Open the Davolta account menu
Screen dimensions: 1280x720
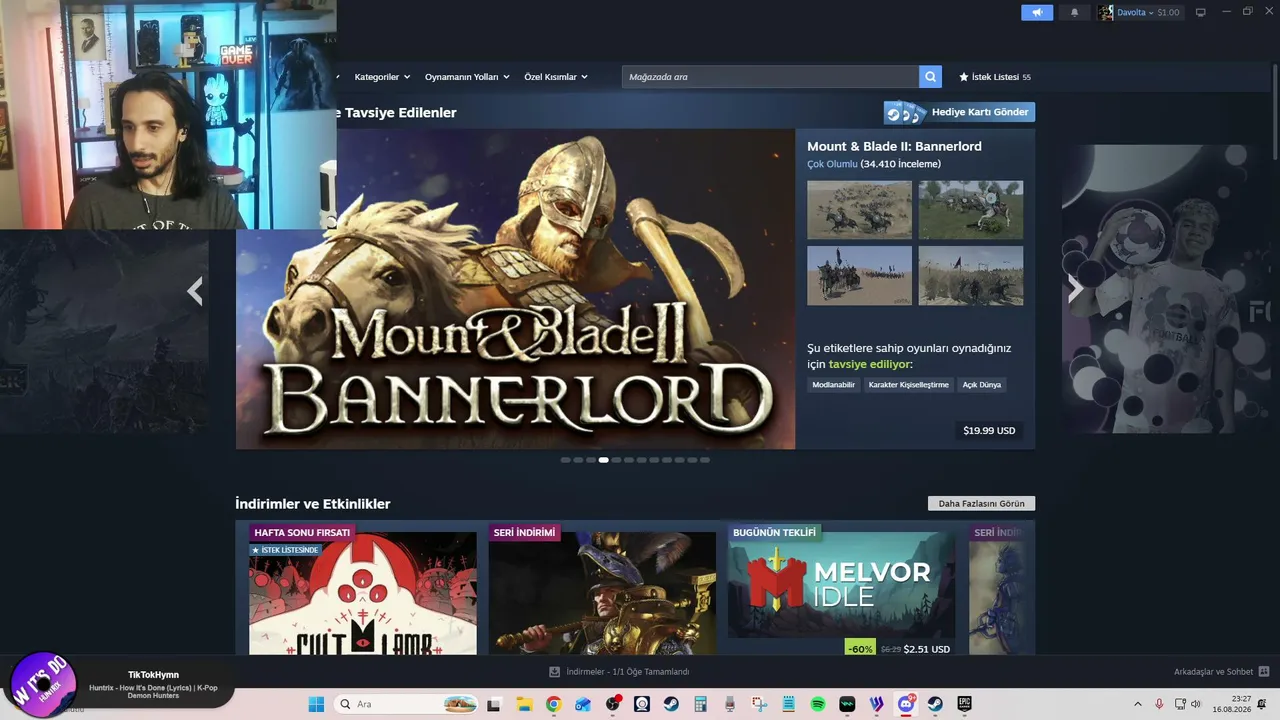pyautogui.click(x=1139, y=12)
